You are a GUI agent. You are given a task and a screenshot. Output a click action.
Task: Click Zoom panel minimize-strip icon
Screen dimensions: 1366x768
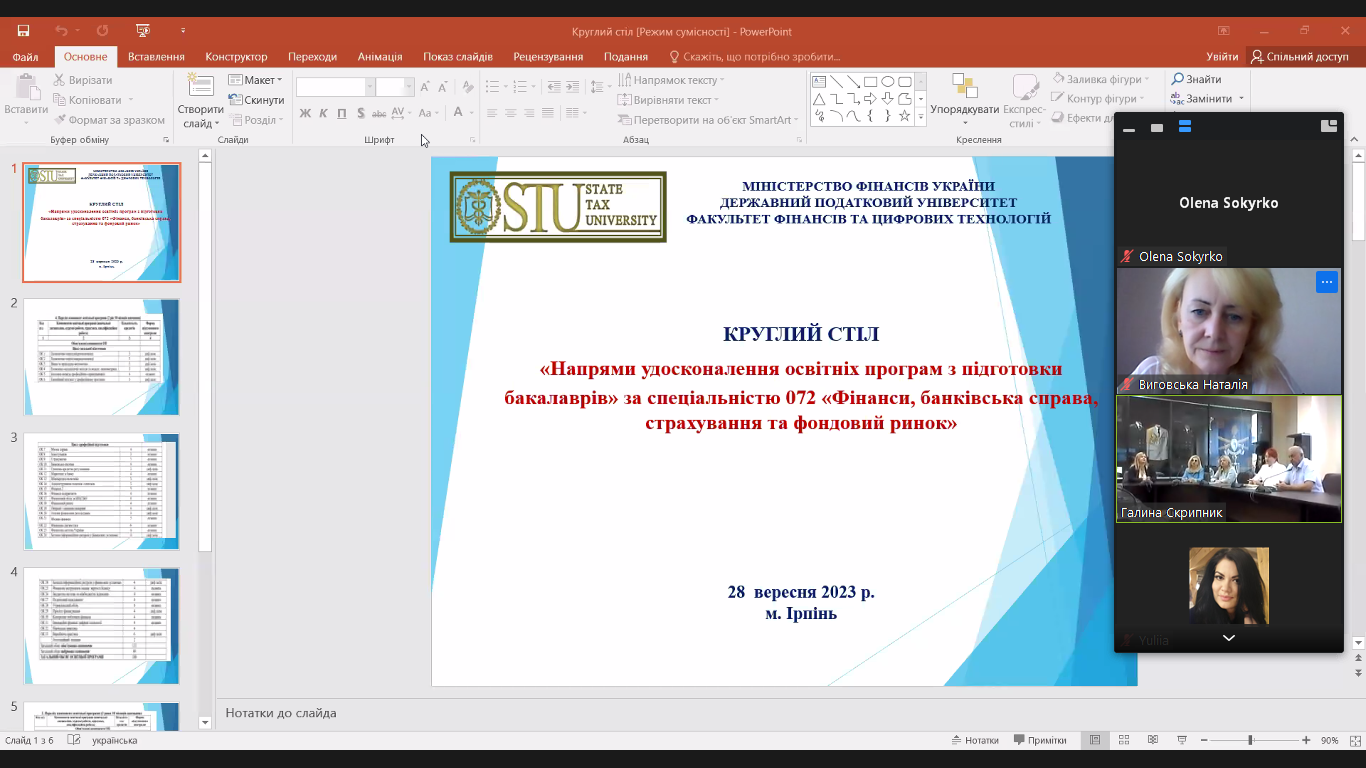[1129, 130]
